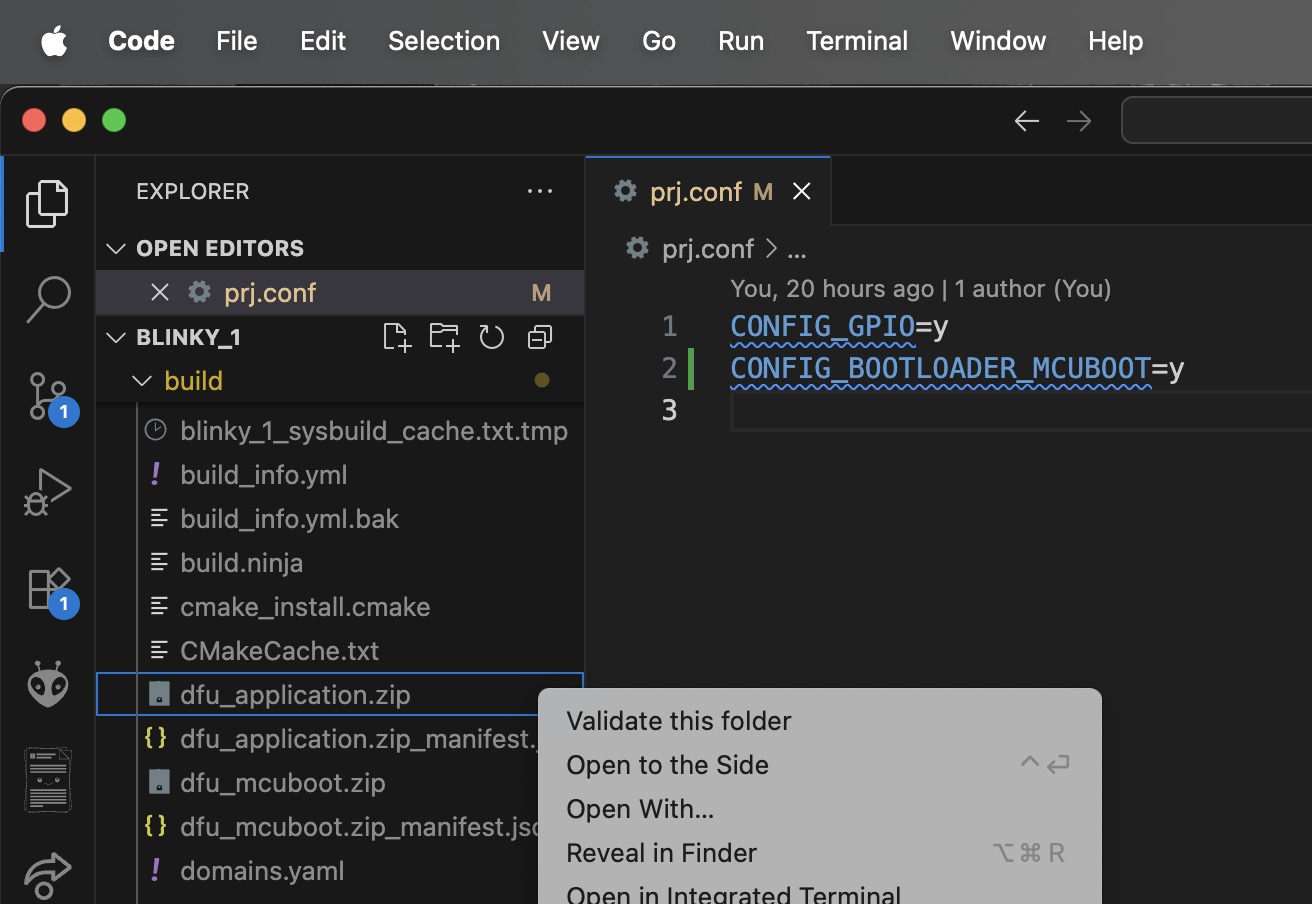Close the prj.conf editor tab
This screenshot has width=1312, height=904.
802,191
